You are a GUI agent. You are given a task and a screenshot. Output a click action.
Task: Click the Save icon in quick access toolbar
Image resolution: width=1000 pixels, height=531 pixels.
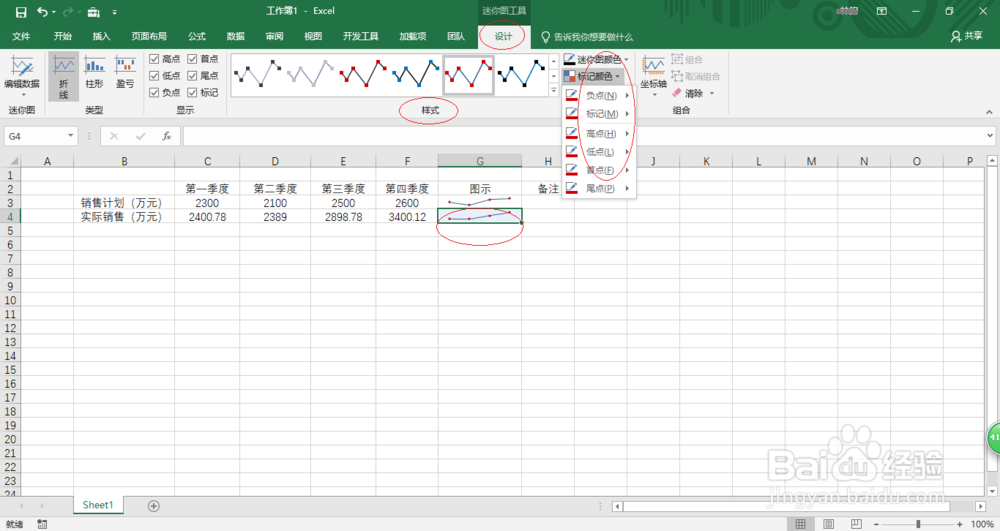[x=21, y=12]
